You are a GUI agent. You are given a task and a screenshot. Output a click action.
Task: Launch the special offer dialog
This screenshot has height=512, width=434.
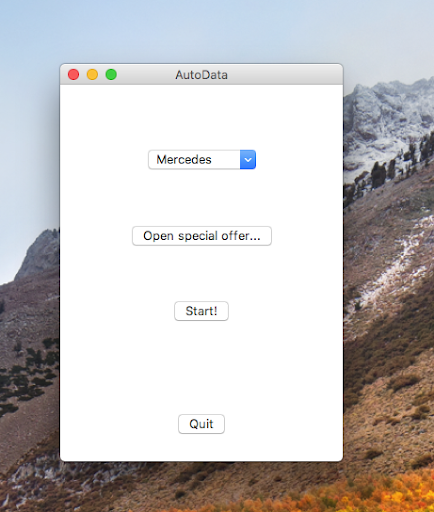click(x=202, y=236)
